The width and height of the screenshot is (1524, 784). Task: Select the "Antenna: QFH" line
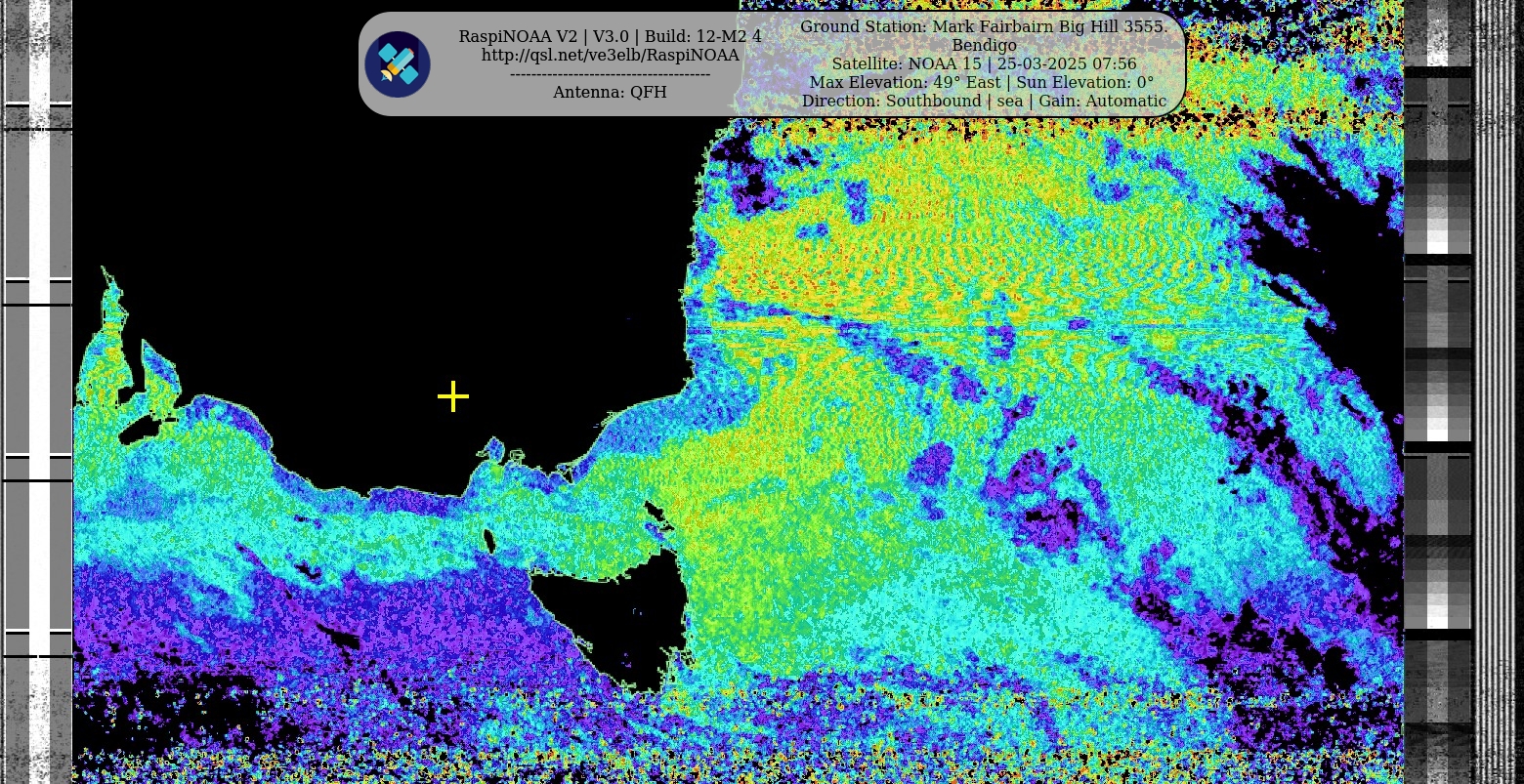(611, 92)
